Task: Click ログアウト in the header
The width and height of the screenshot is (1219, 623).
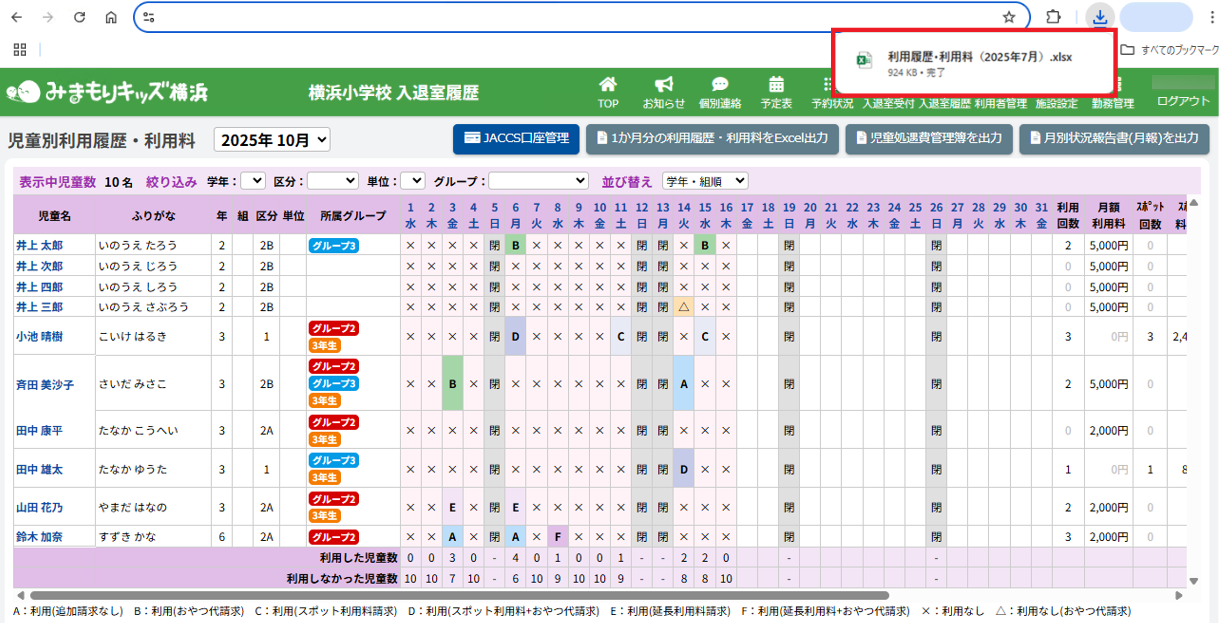Action: [x=1183, y=101]
